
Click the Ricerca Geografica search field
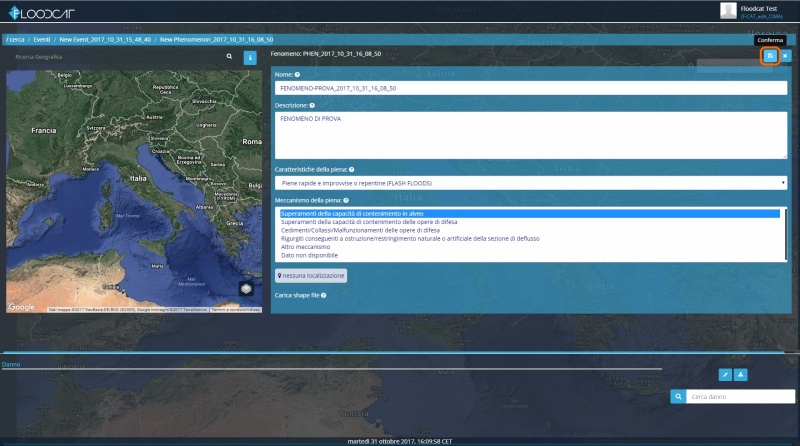[x=117, y=57]
